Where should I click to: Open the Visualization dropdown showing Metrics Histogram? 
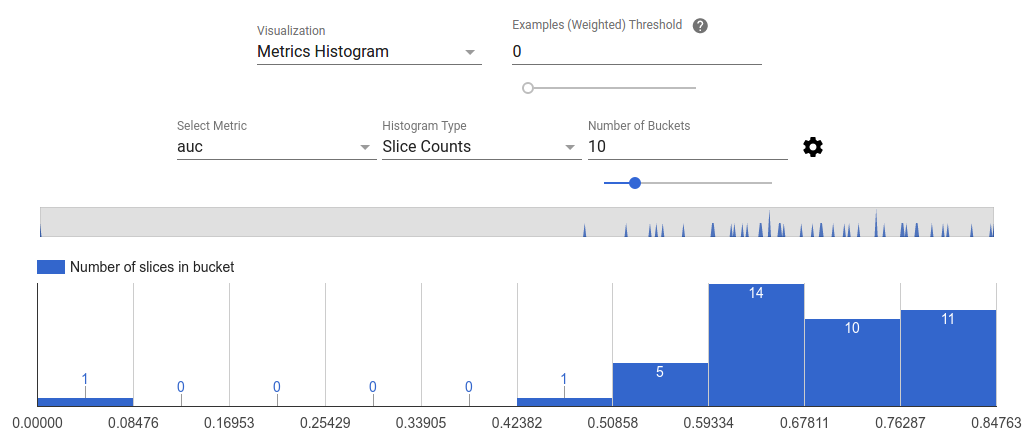pos(368,52)
